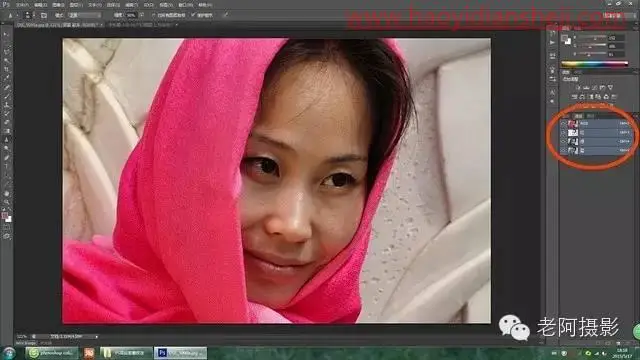Select the History Brush tool
The image size is (640, 360).
(6, 113)
